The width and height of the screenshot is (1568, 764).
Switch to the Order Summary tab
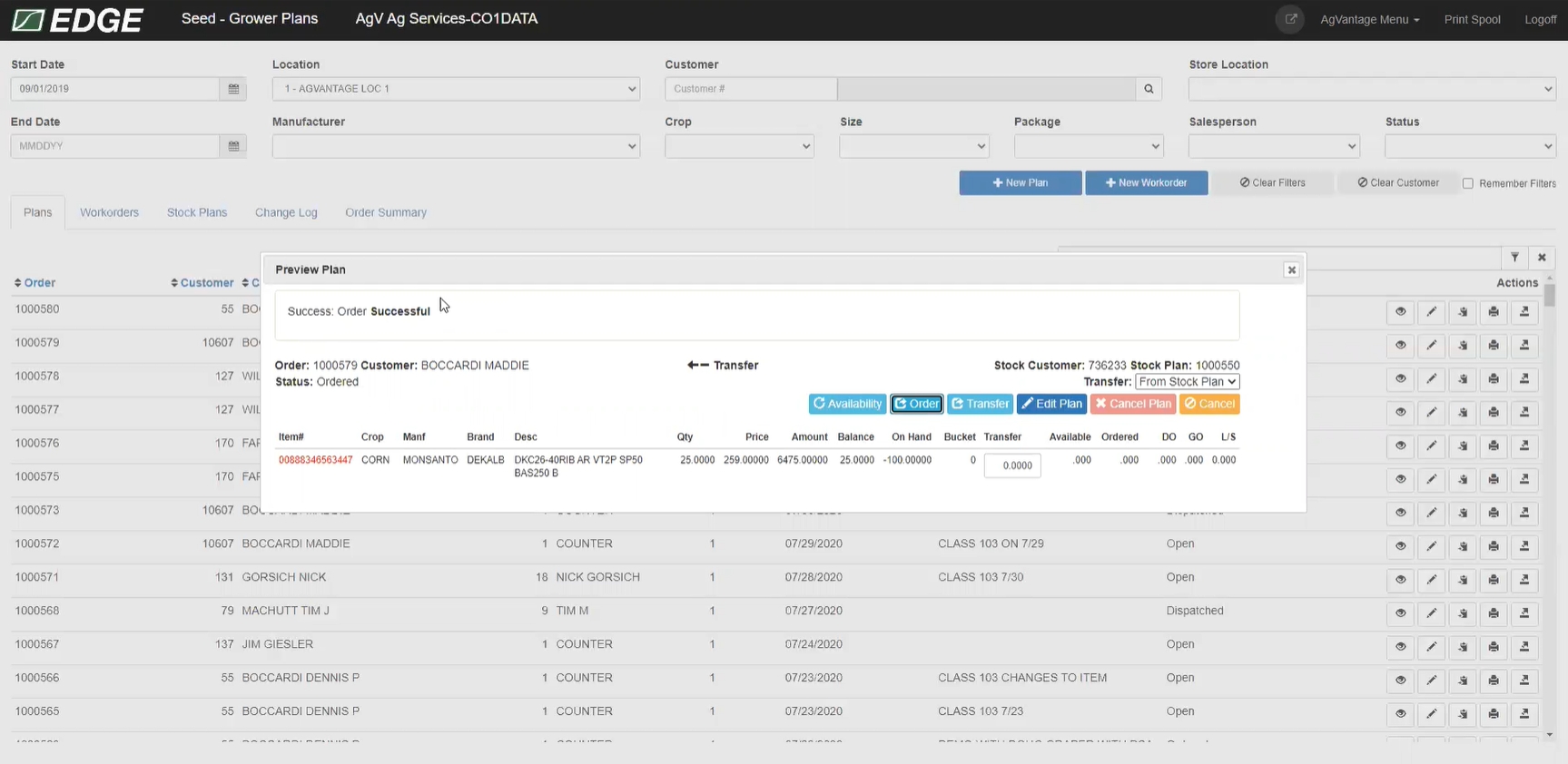click(386, 212)
